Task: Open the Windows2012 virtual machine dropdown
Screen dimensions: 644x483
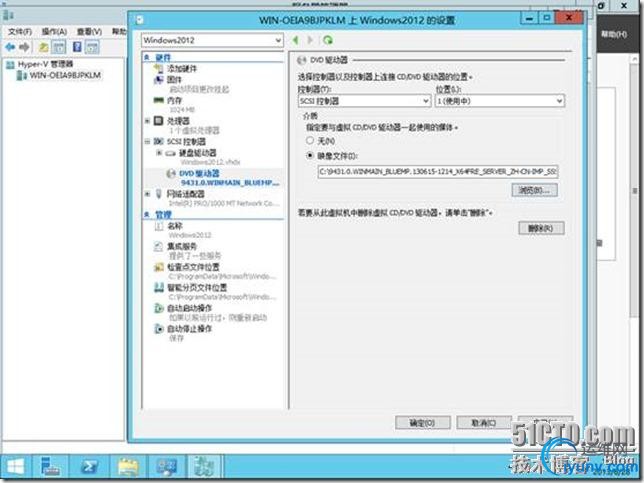Action: point(212,40)
